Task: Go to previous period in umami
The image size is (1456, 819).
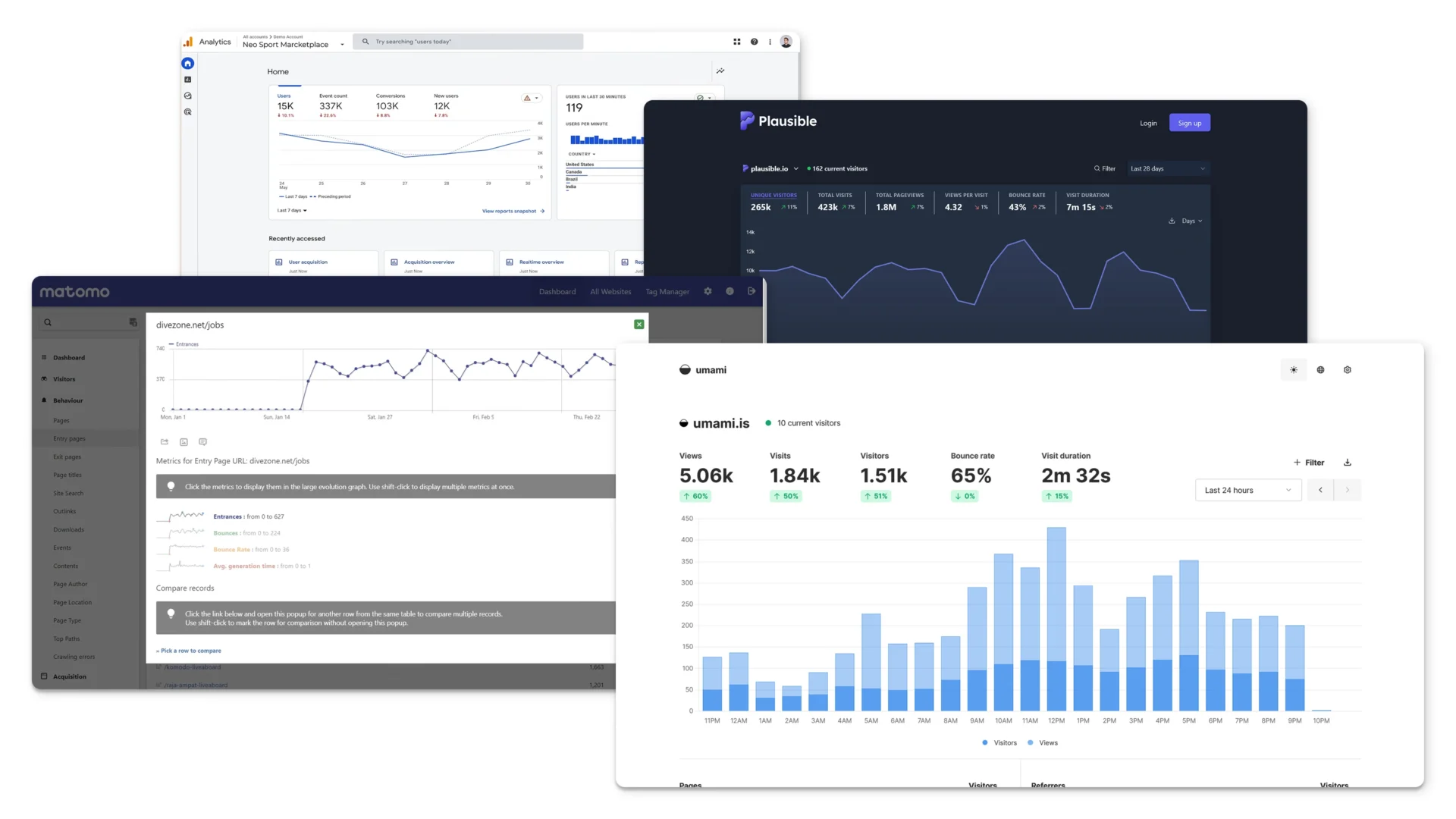Action: [x=1320, y=491]
